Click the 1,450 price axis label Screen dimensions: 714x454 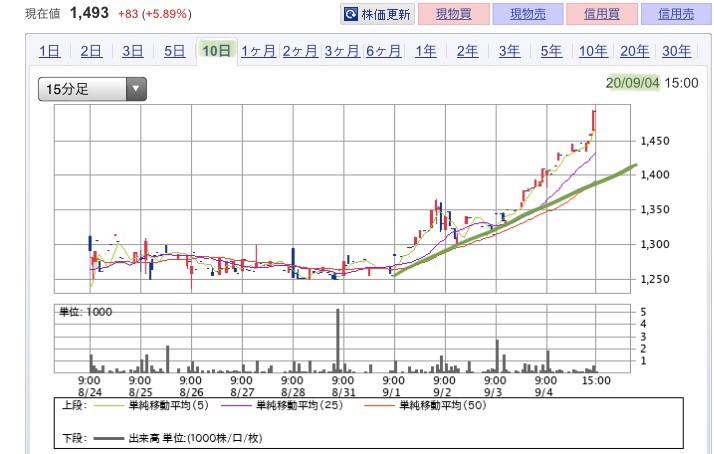point(655,141)
